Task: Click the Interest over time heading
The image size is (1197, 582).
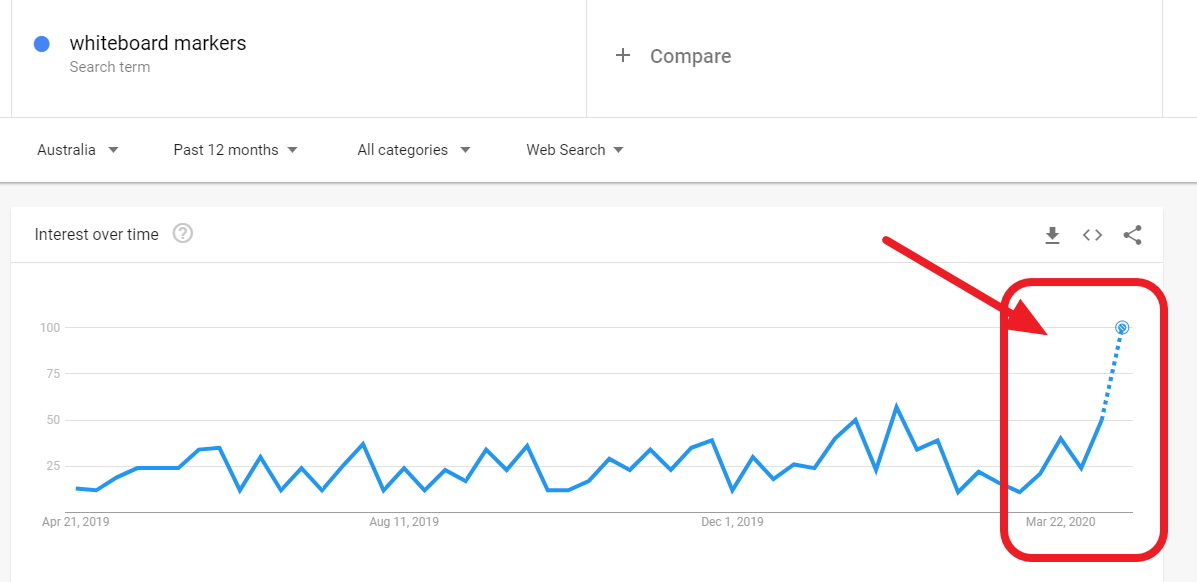Action: click(x=97, y=234)
